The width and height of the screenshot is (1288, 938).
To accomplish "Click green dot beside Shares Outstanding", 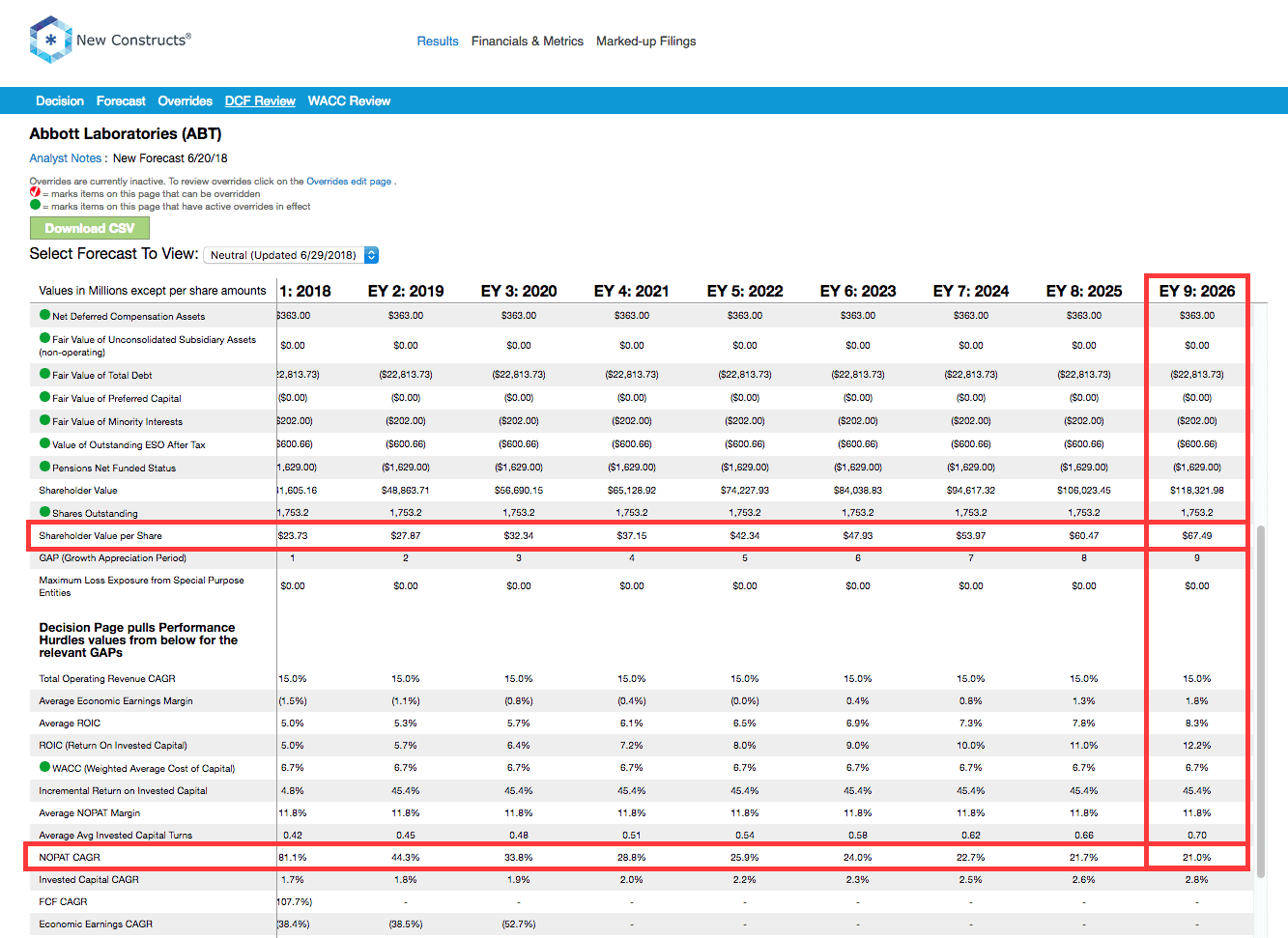I will point(44,512).
